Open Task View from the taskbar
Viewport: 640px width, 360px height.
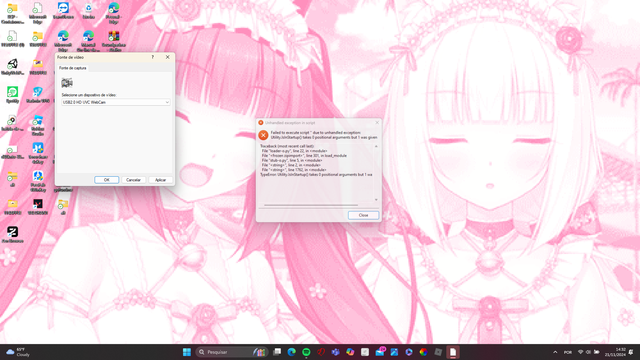[x=277, y=352]
